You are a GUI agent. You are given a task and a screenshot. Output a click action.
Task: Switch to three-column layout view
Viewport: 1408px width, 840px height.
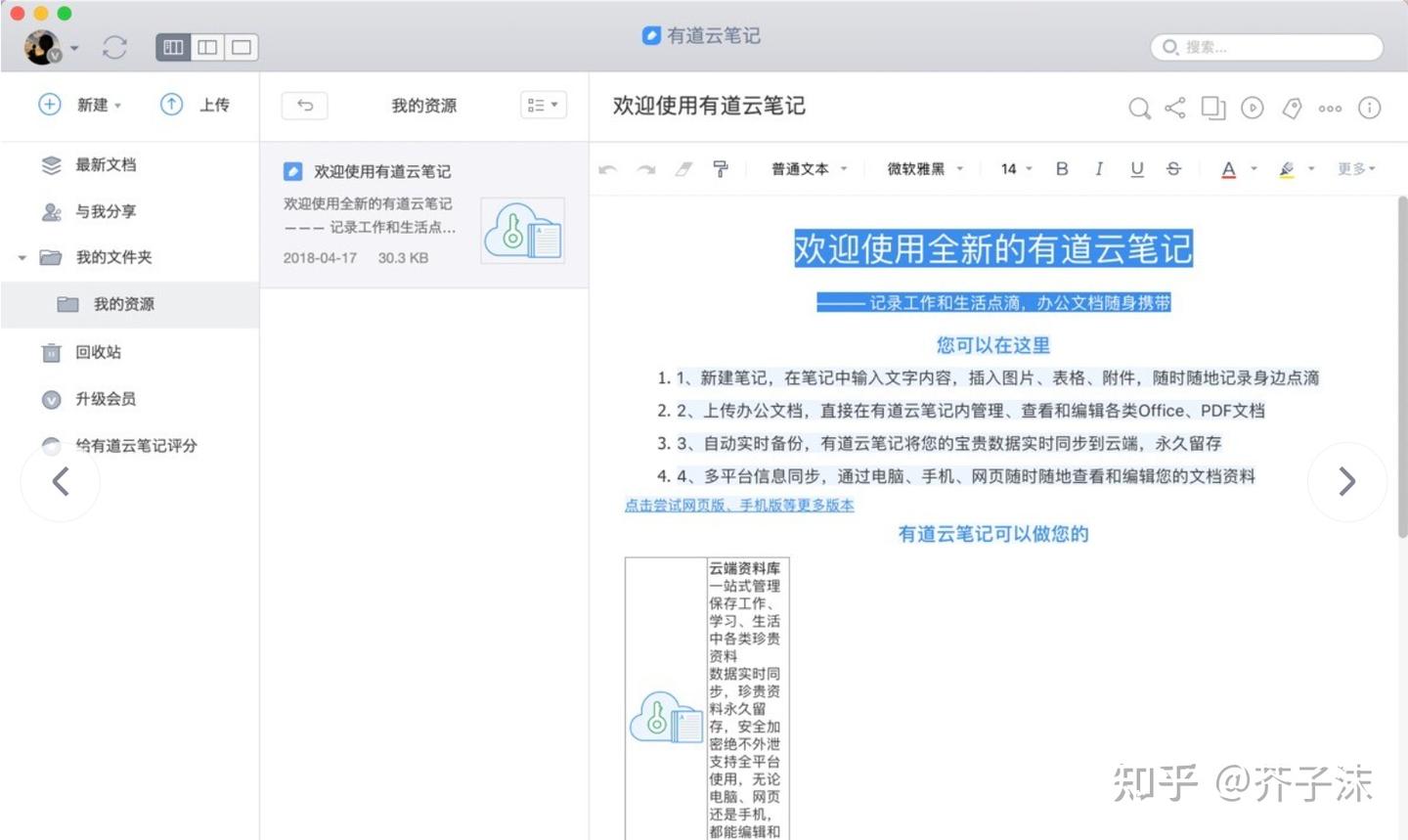tap(173, 47)
